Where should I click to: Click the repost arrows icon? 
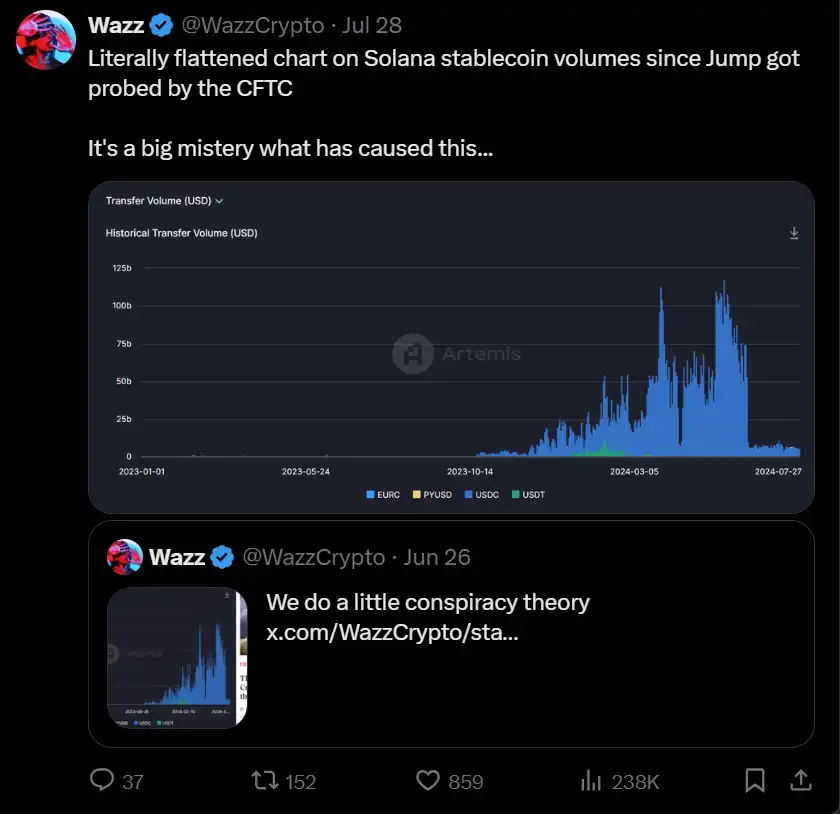[267, 780]
